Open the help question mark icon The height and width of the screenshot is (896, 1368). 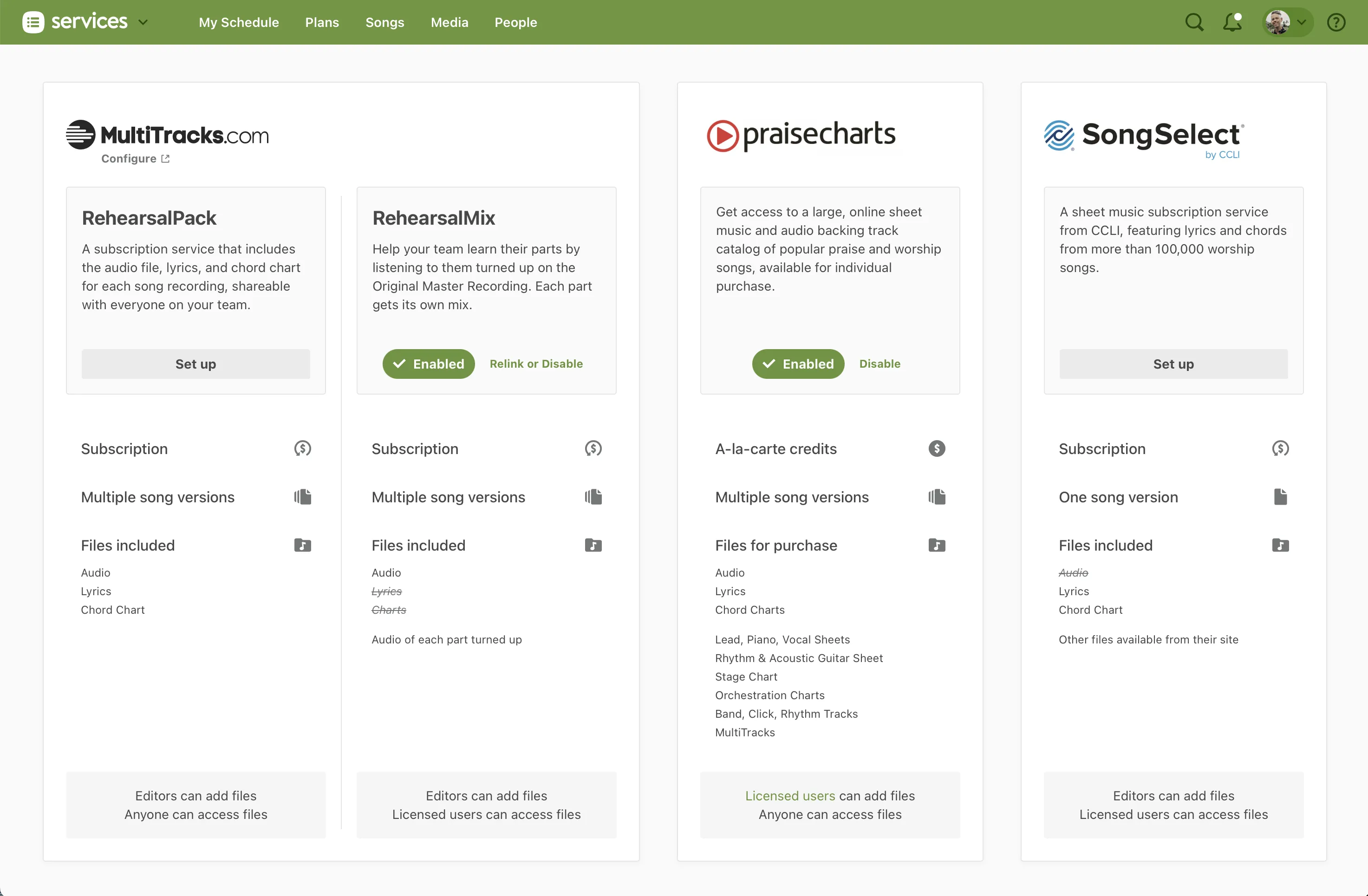[x=1336, y=22]
